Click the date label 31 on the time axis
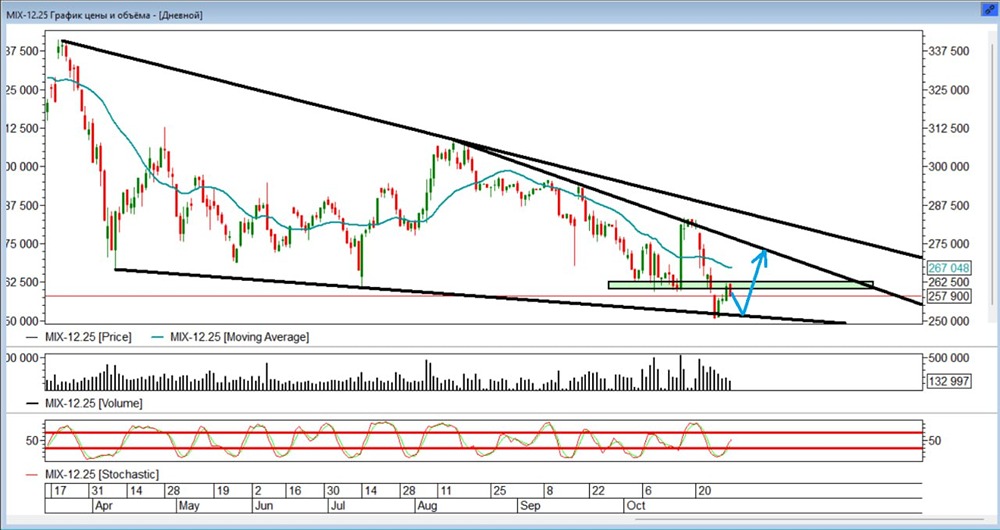Screen dimensions: 1000x530 pyautogui.click(x=98, y=491)
